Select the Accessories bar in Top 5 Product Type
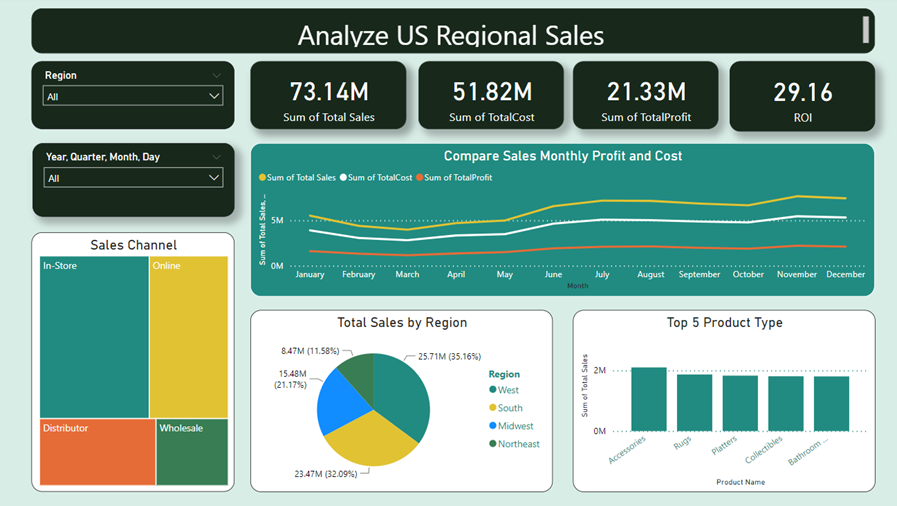897x506 pixels. tap(648, 399)
